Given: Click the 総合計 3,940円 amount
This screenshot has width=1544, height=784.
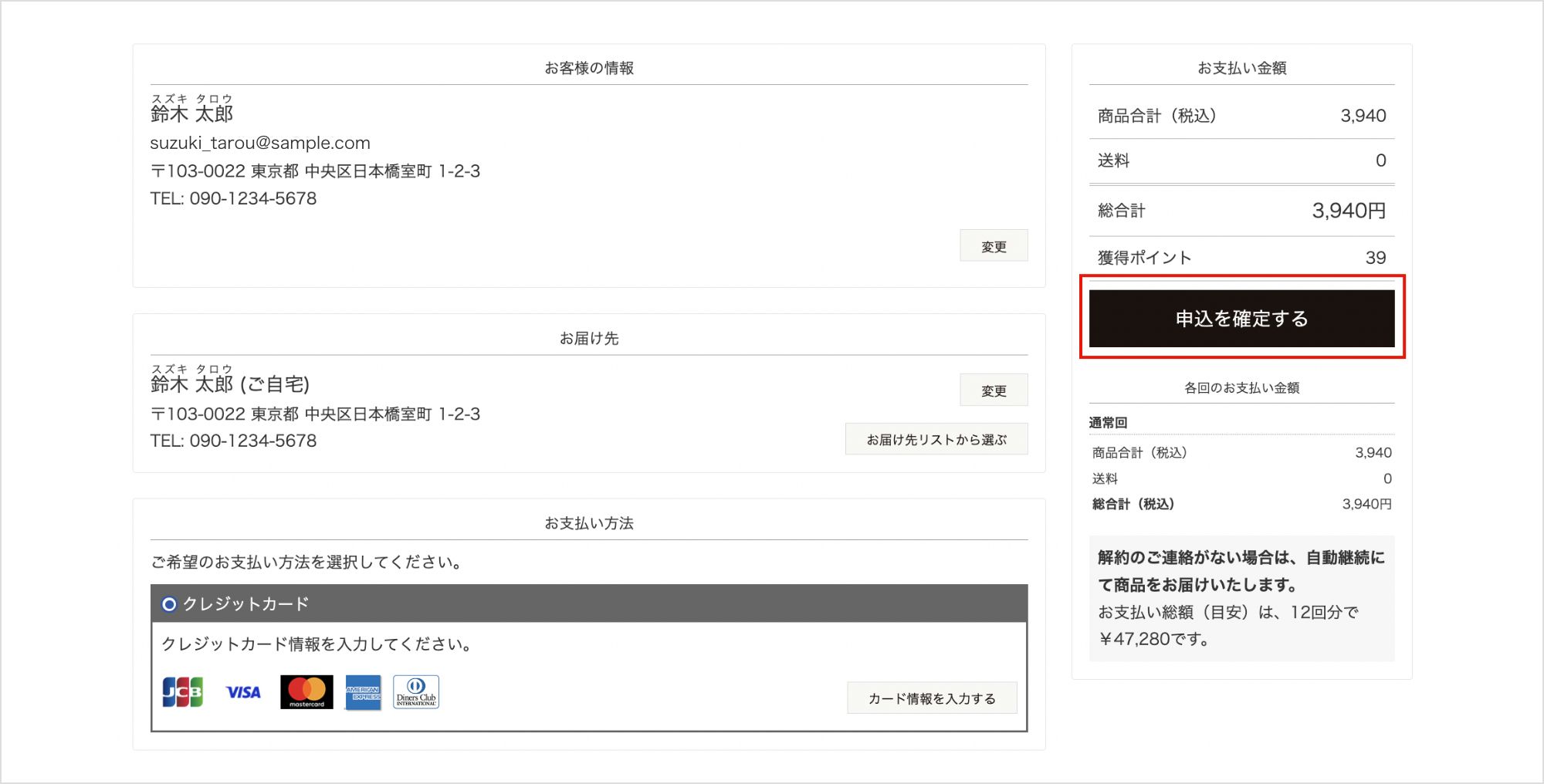Looking at the screenshot, I should tap(1348, 211).
